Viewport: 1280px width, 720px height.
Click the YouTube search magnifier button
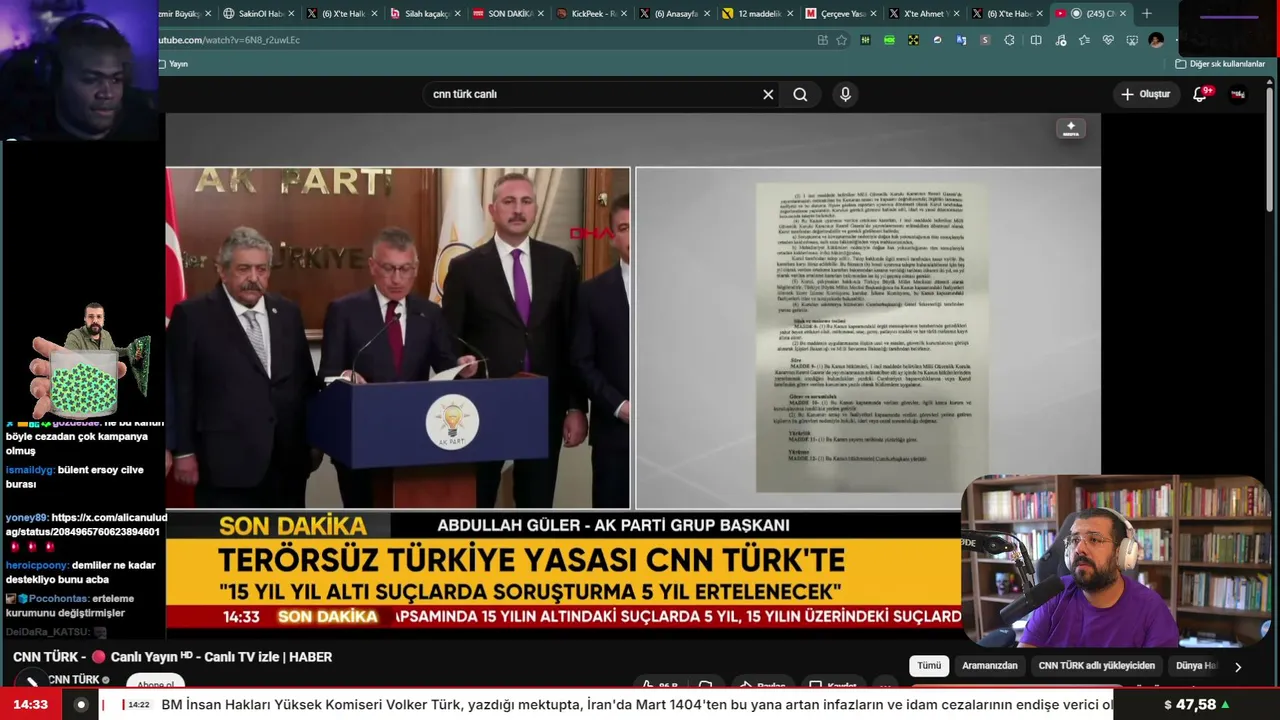(x=800, y=94)
